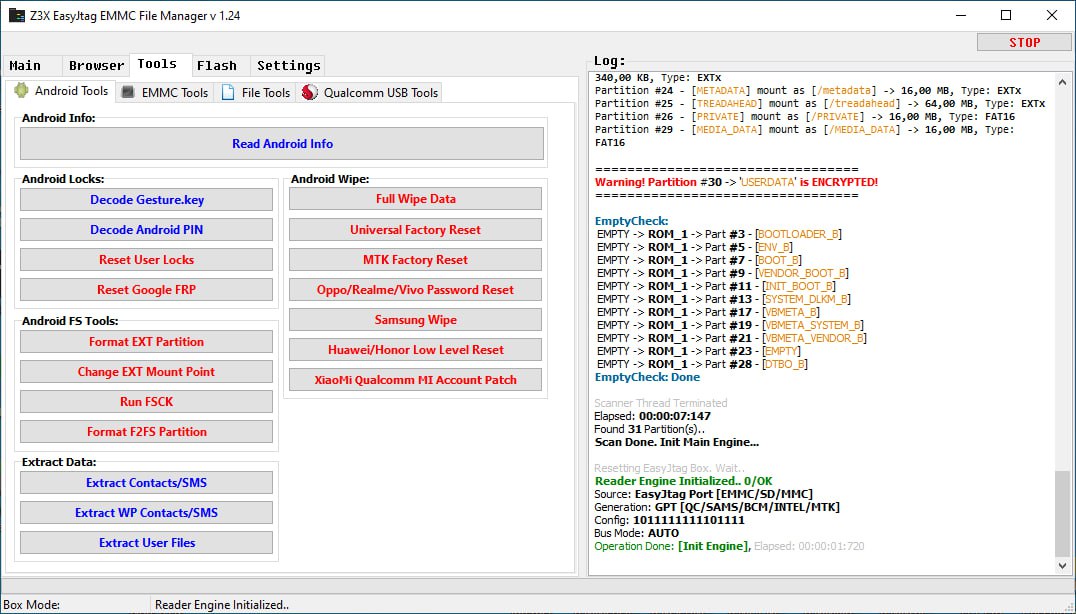1076x614 pixels.
Task: Click Oppo/Realme/Vivo Password Reset button
Action: click(x=415, y=290)
